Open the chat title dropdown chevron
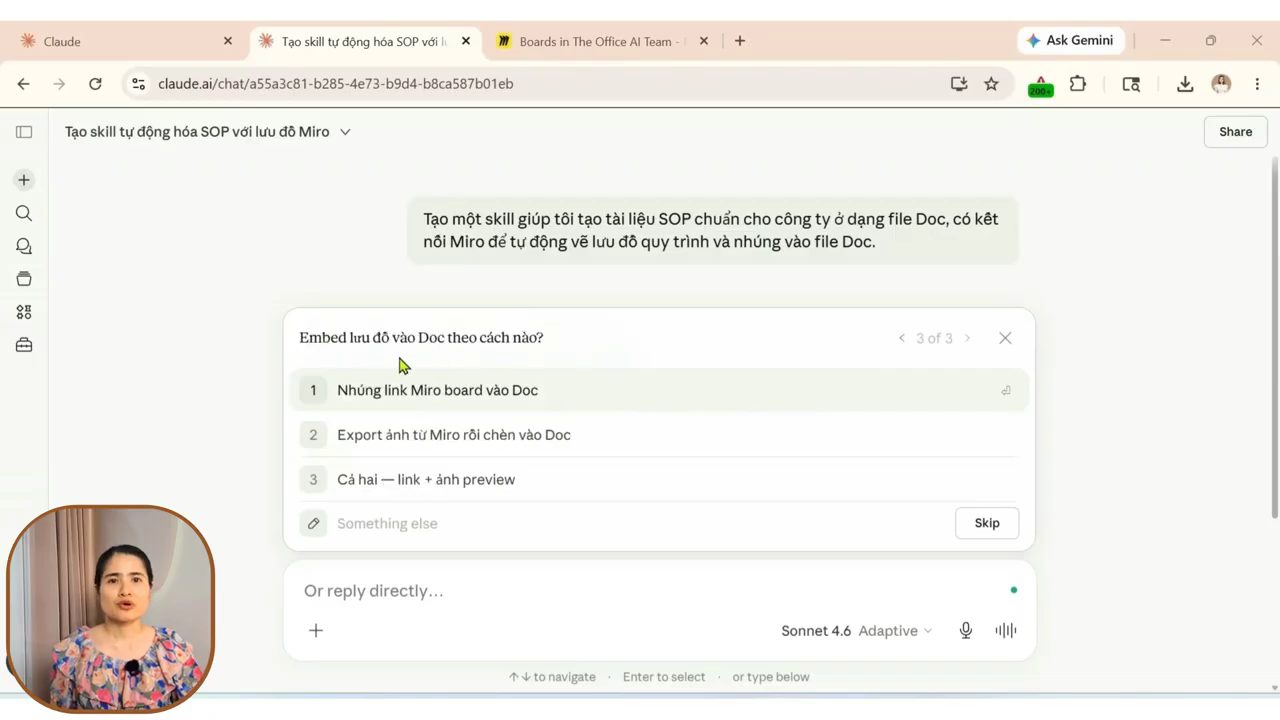Viewport: 1280px width, 720px height. pos(345,132)
